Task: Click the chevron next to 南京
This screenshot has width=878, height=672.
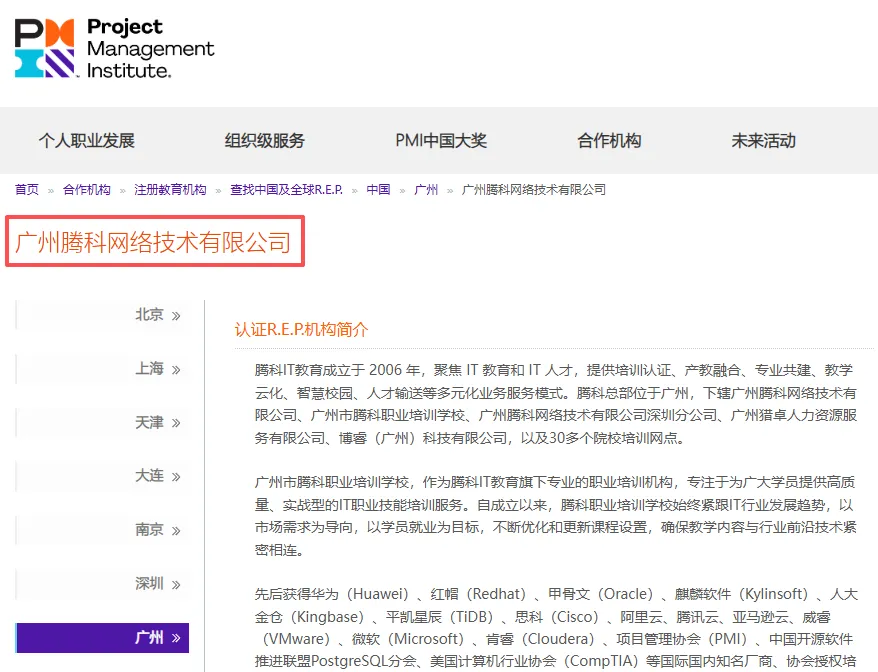Action: coord(176,531)
